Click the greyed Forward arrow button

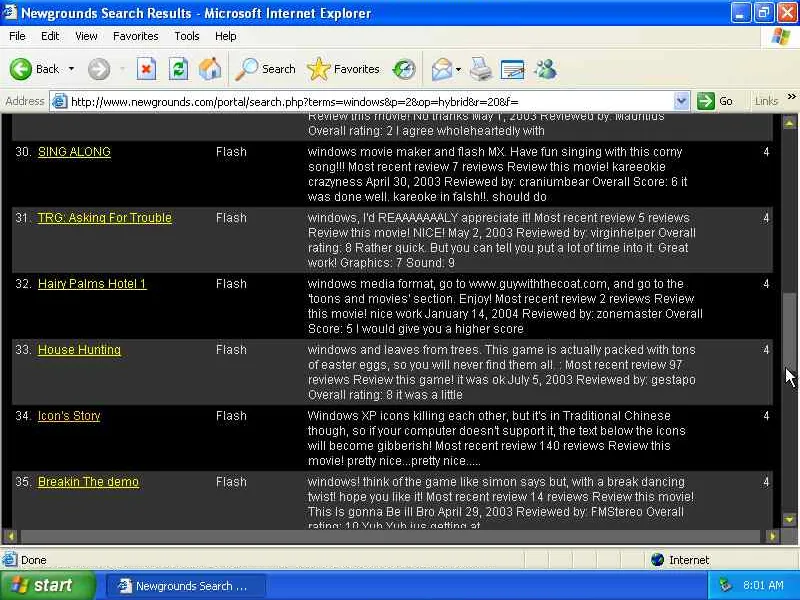pyautogui.click(x=98, y=69)
